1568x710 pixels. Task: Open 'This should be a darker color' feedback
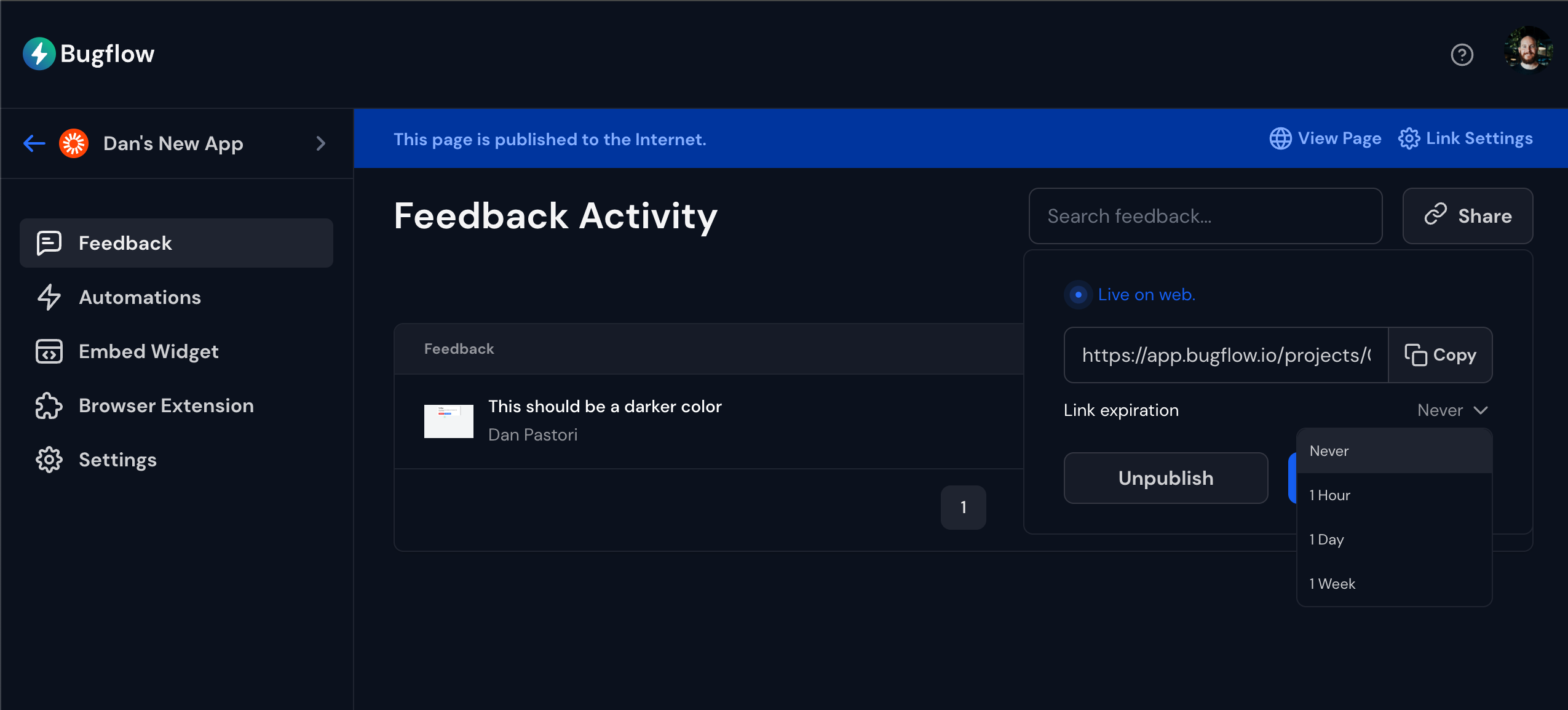click(x=605, y=407)
